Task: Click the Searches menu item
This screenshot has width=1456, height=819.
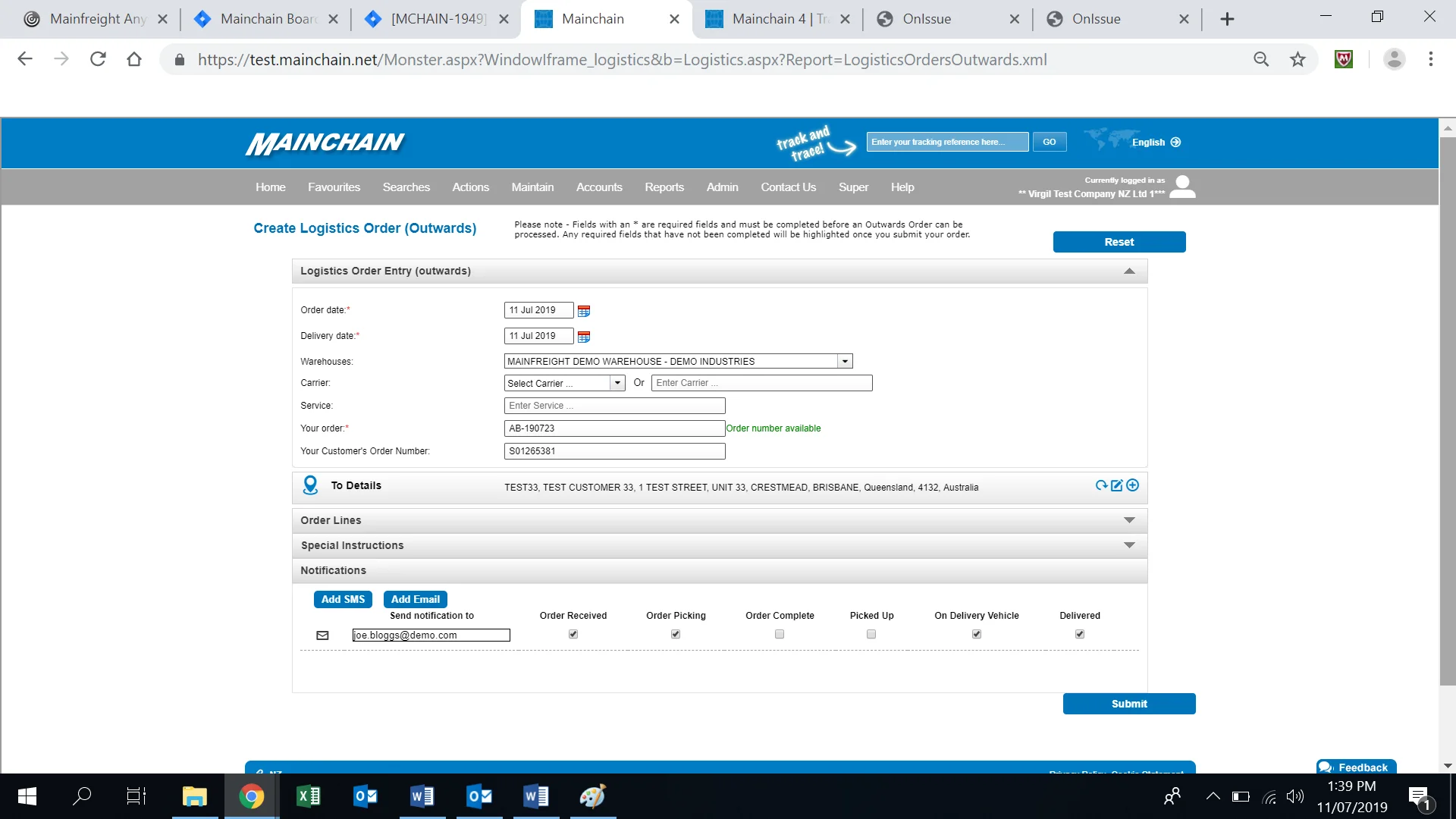Action: tap(406, 187)
